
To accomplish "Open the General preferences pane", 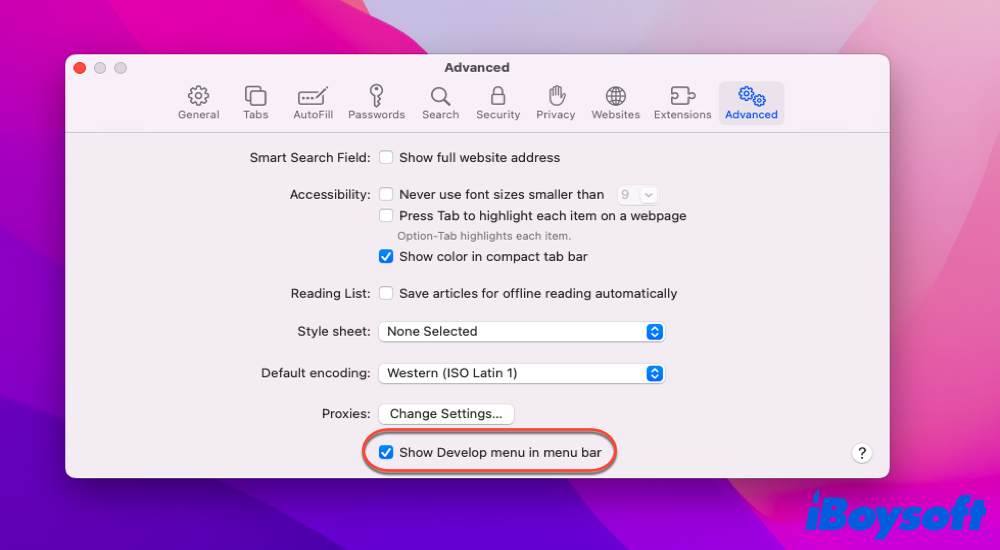I will point(198,103).
